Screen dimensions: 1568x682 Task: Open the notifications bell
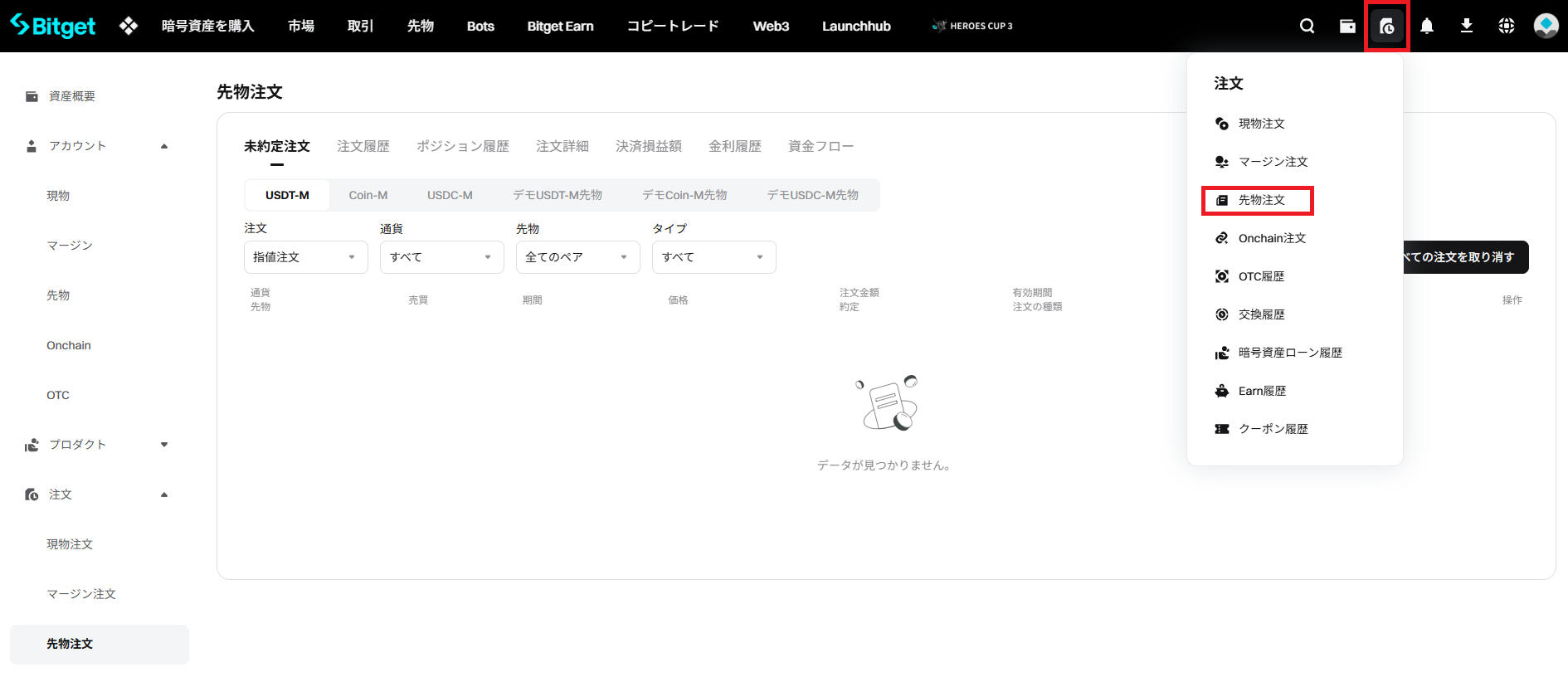tap(1427, 26)
